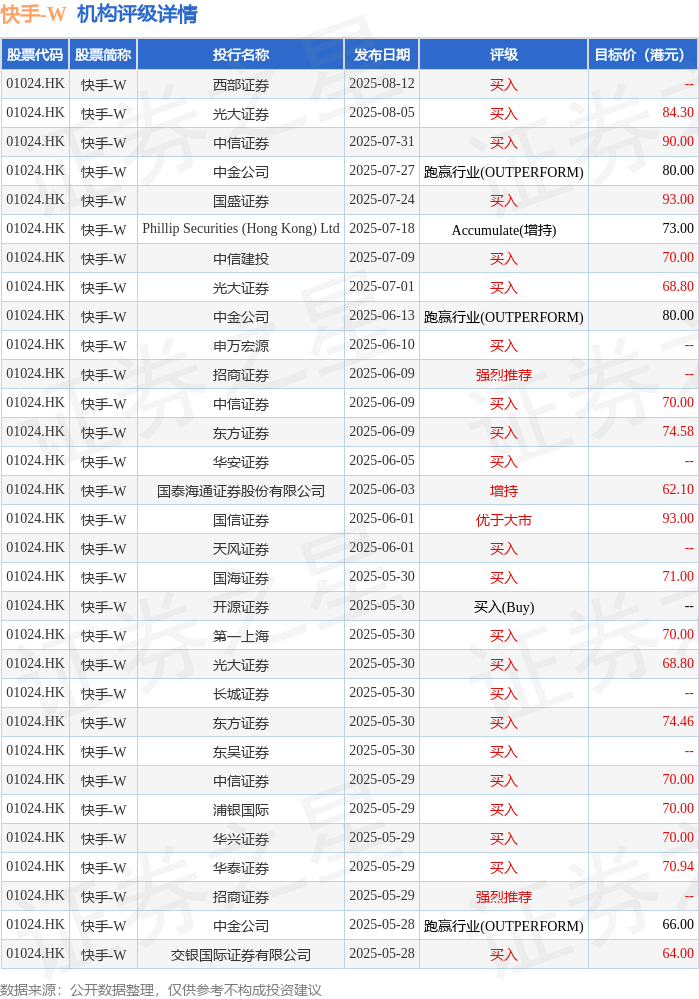Click 第一上海 broker name
The height and width of the screenshot is (999, 699).
pyautogui.click(x=241, y=636)
